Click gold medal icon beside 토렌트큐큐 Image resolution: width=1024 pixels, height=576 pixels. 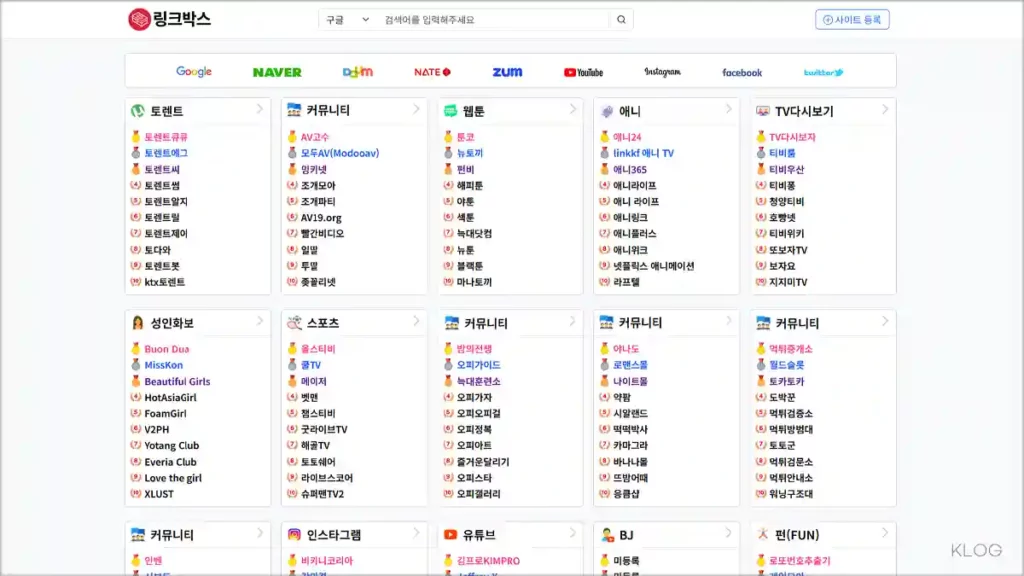coord(136,136)
